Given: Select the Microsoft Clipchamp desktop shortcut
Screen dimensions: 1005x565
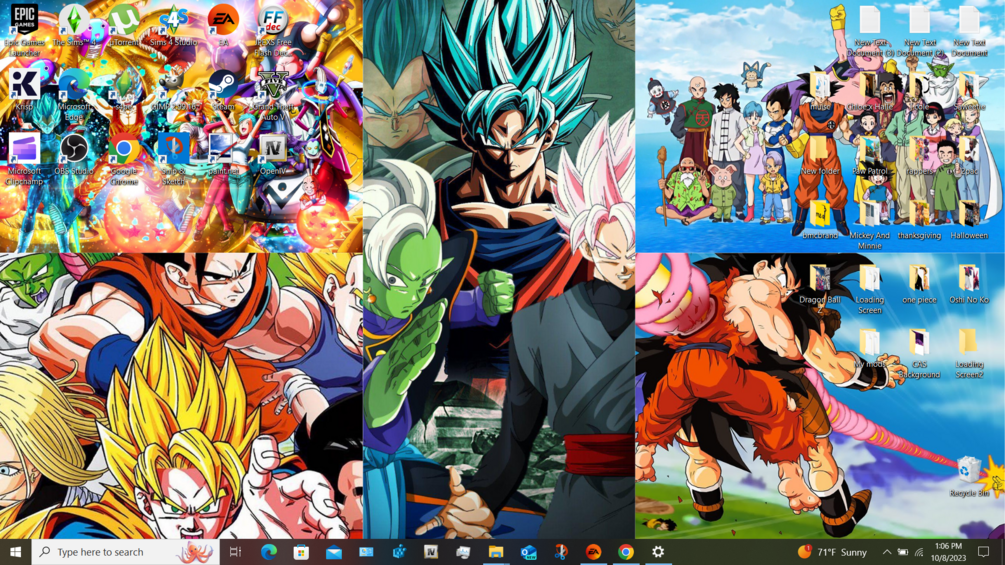Looking at the screenshot, I should 24,159.
